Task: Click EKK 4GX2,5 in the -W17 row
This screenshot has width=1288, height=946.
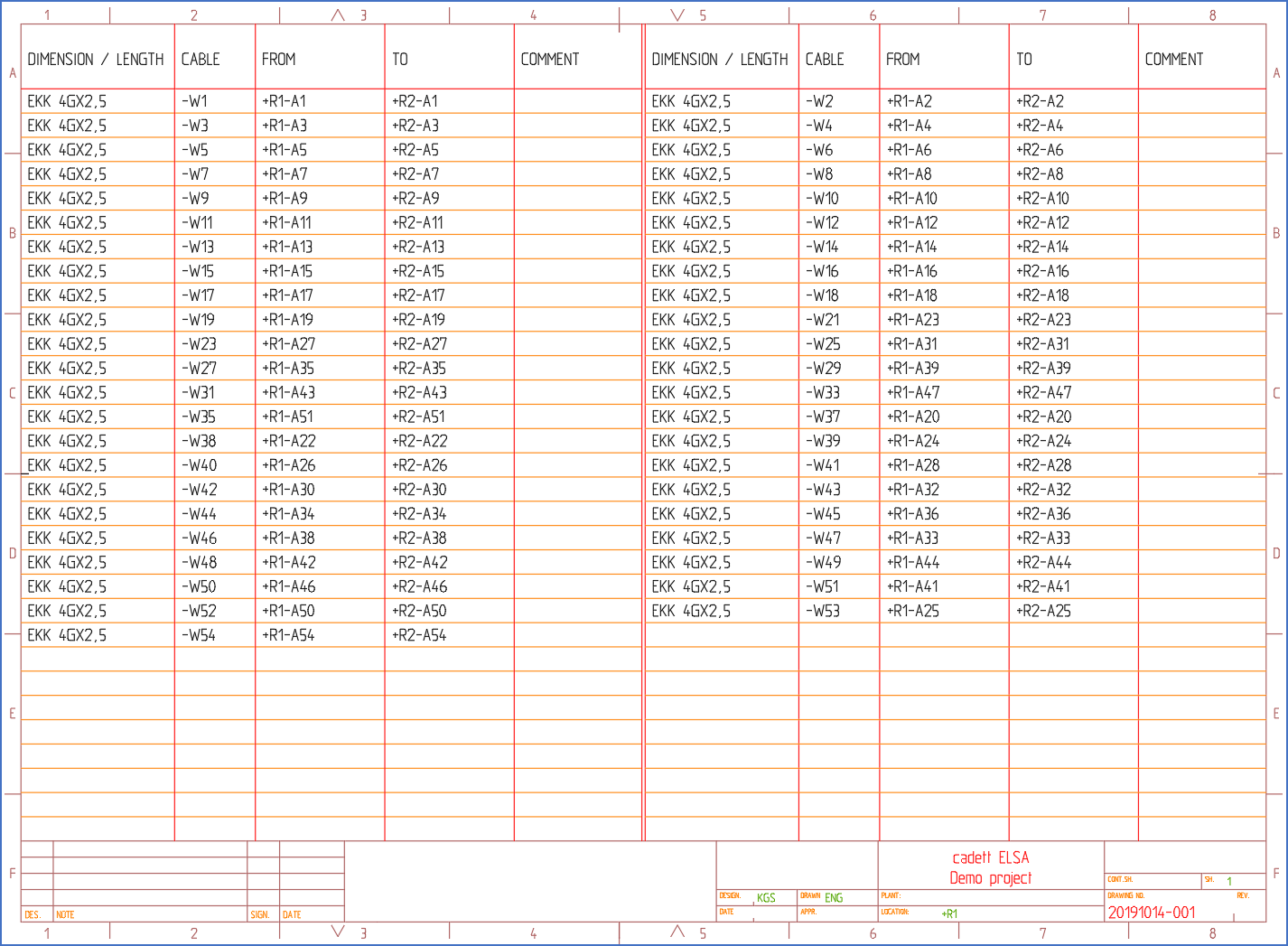Action: click(67, 296)
